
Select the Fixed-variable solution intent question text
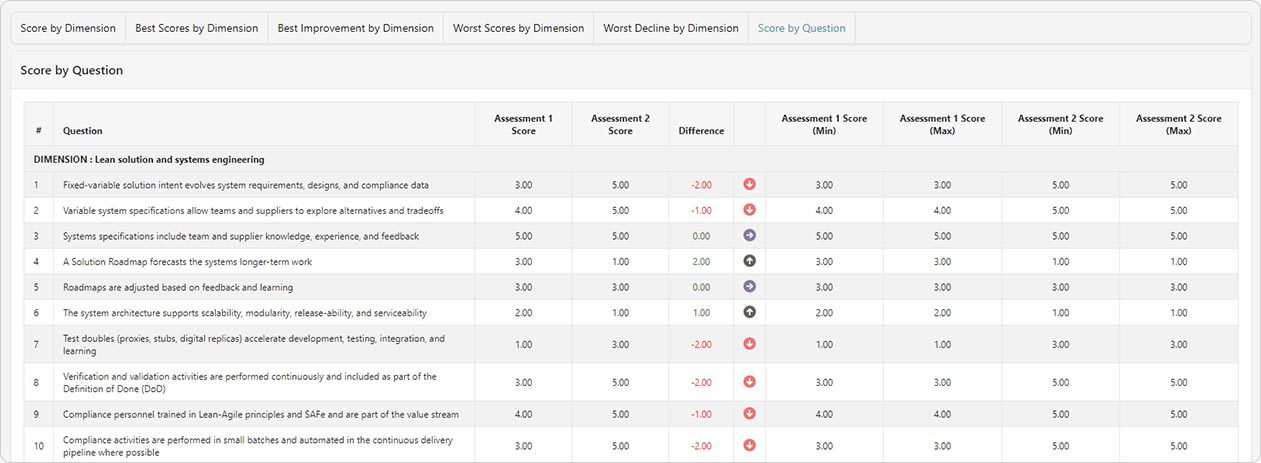[x=246, y=185]
